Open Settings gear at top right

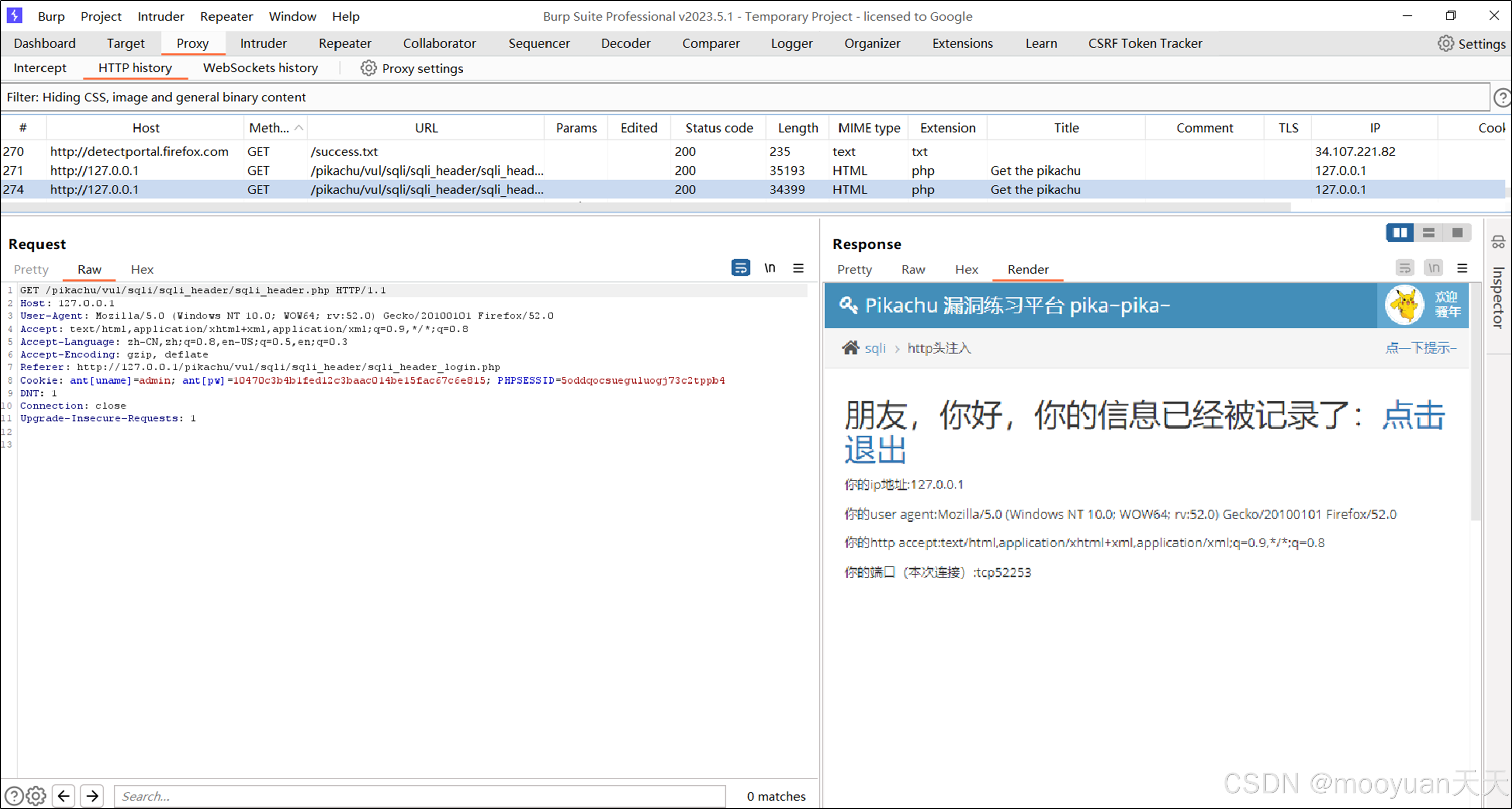pos(1446,44)
